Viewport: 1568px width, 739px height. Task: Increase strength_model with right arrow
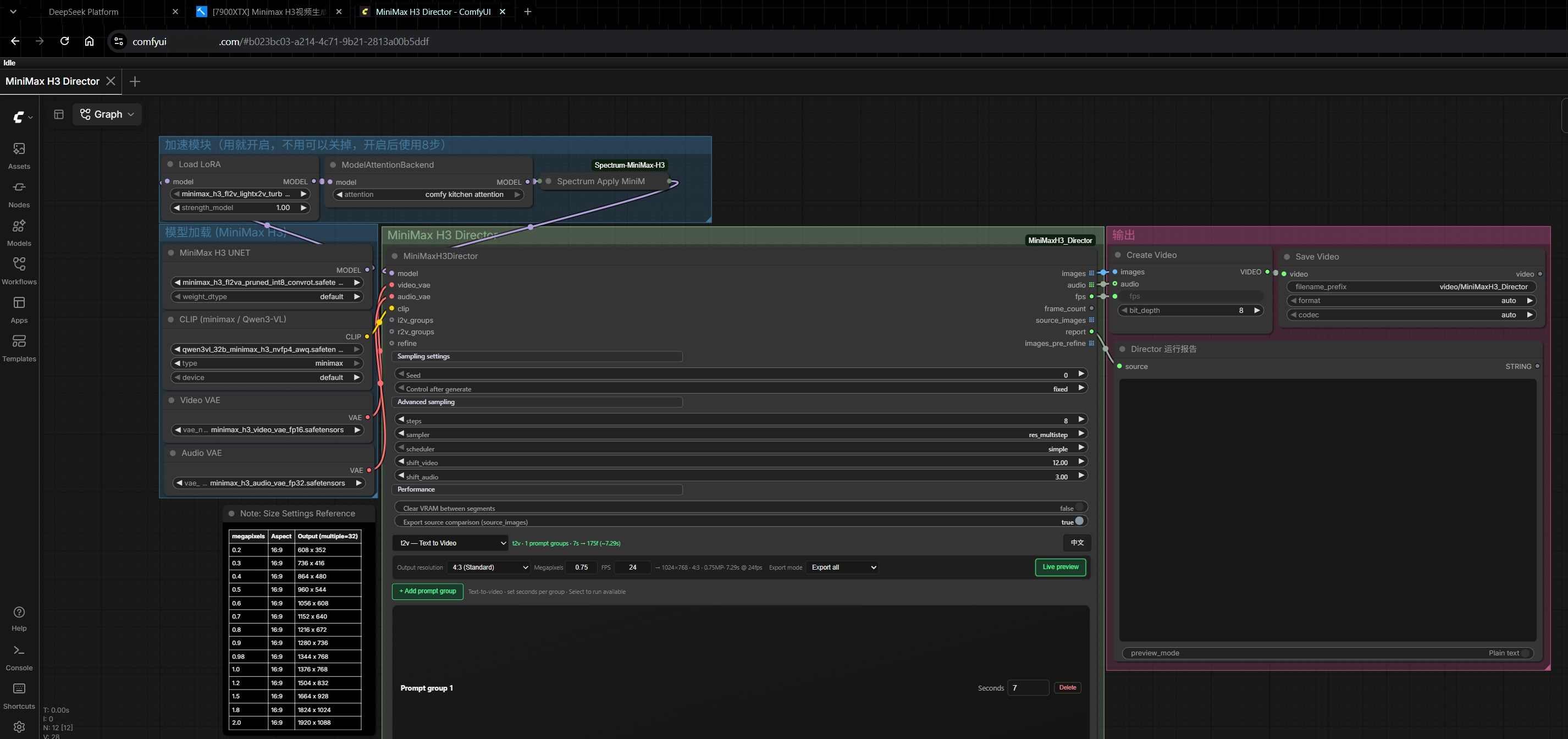pyautogui.click(x=303, y=208)
